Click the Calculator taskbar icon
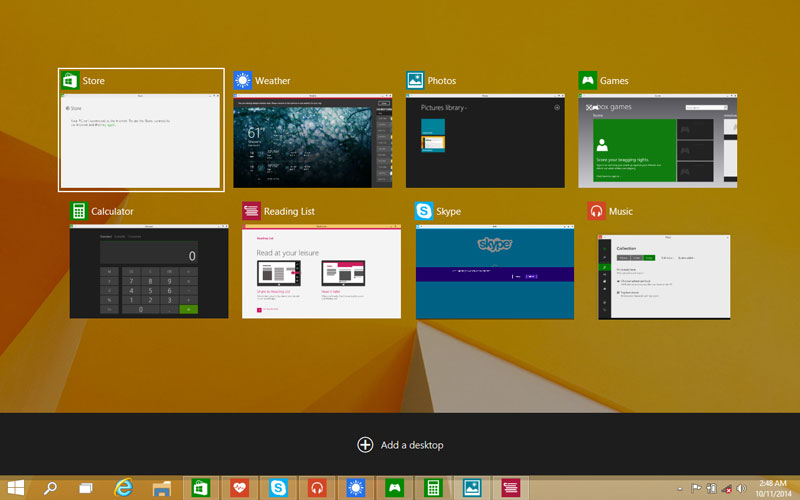The height and width of the screenshot is (500, 800). (433, 488)
